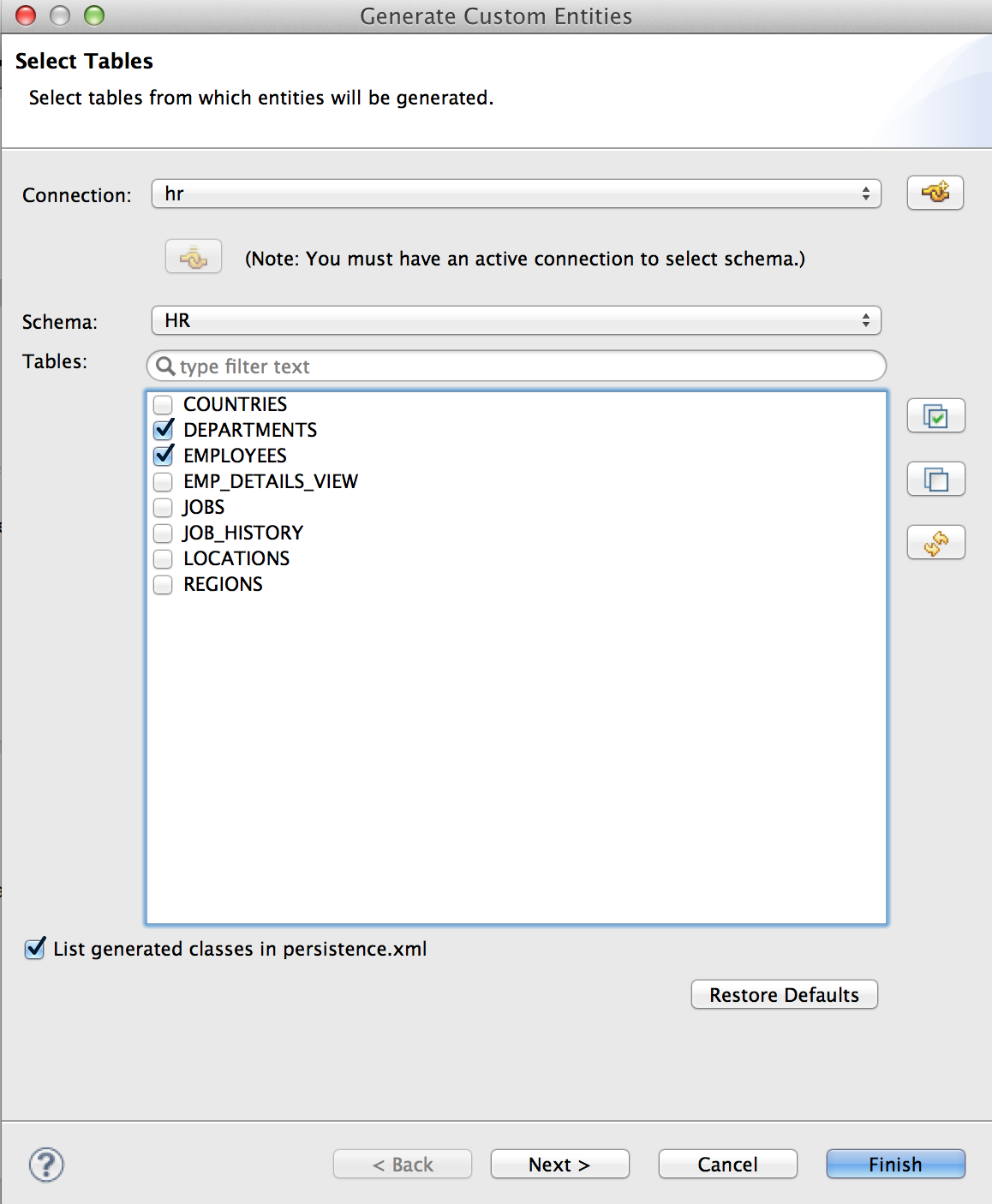Viewport: 992px width, 1204px height.
Task: Open connection properties with the wrench icon
Action: 935,193
